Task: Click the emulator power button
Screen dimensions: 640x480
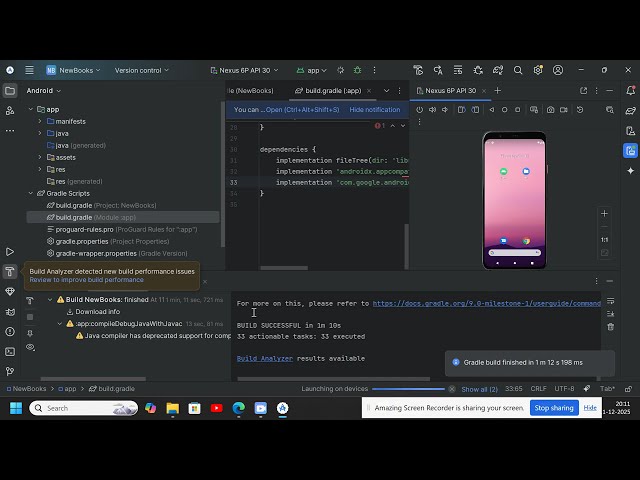Action: pyautogui.click(x=420, y=110)
